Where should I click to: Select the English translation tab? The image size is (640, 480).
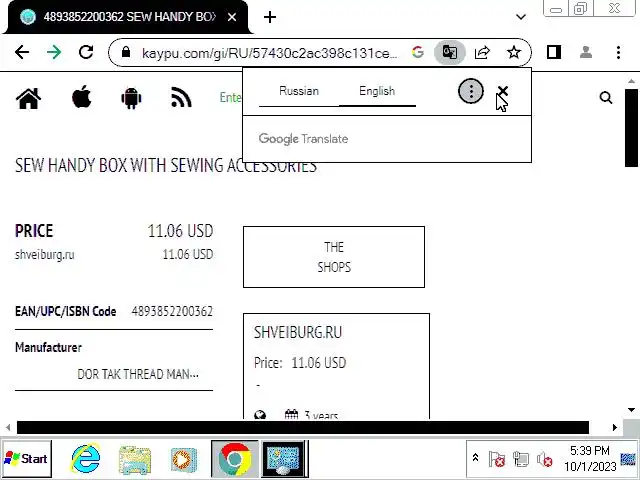point(377,91)
